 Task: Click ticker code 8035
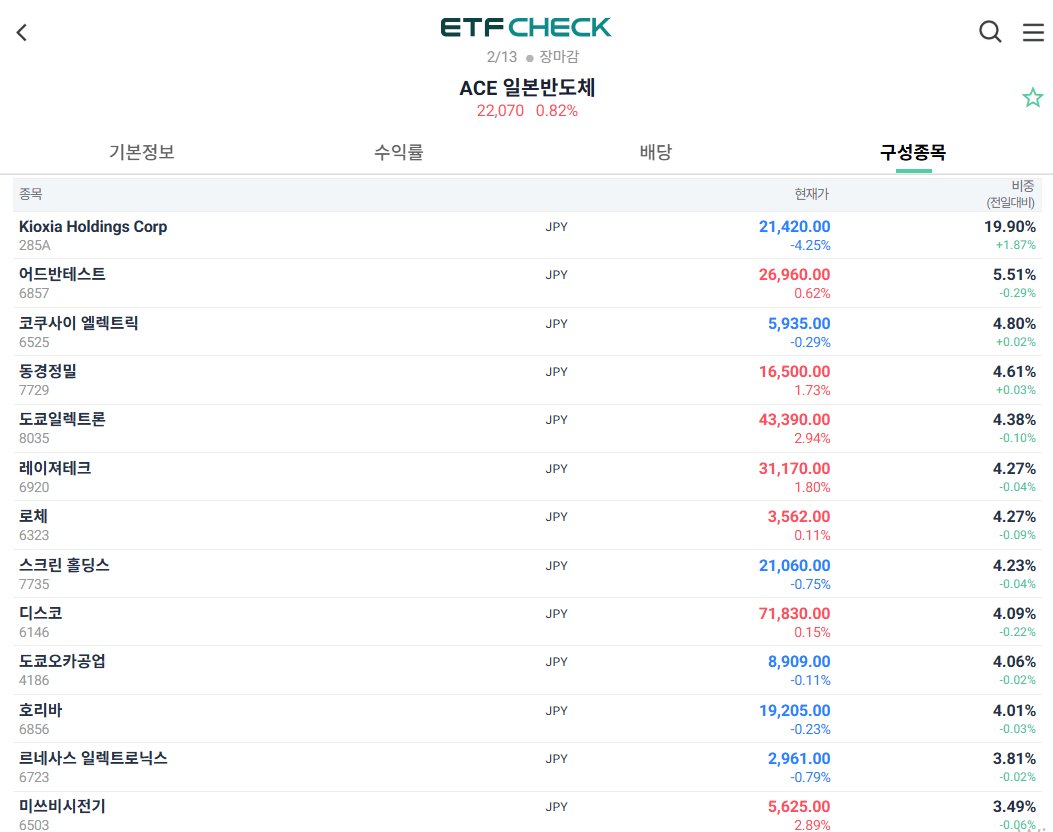(34, 438)
